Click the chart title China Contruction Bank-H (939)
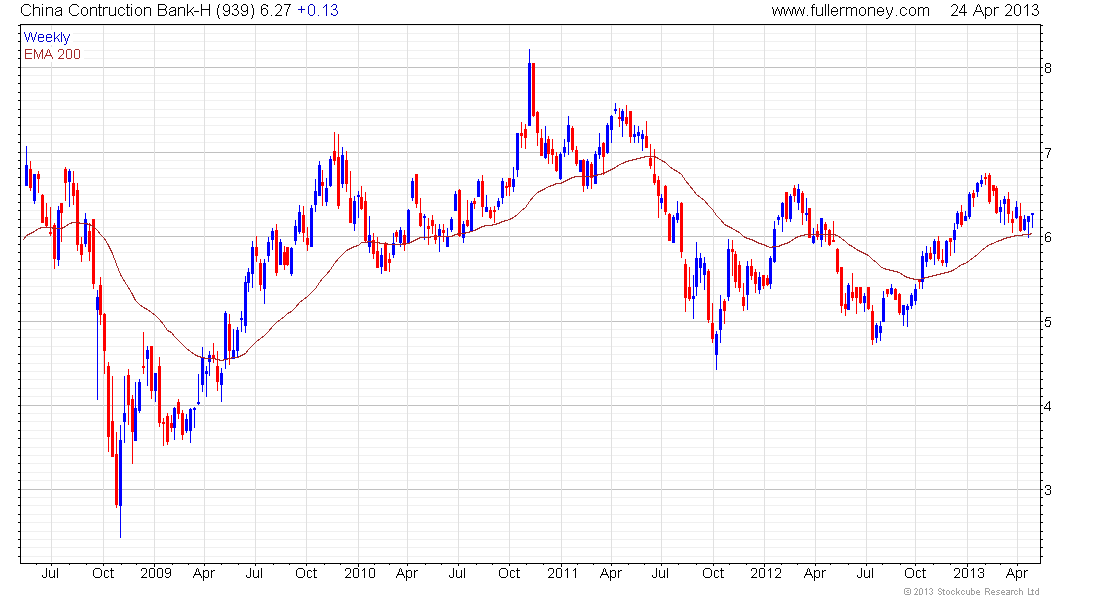Image resolution: width=1100 pixels, height=600 pixels. (138, 11)
